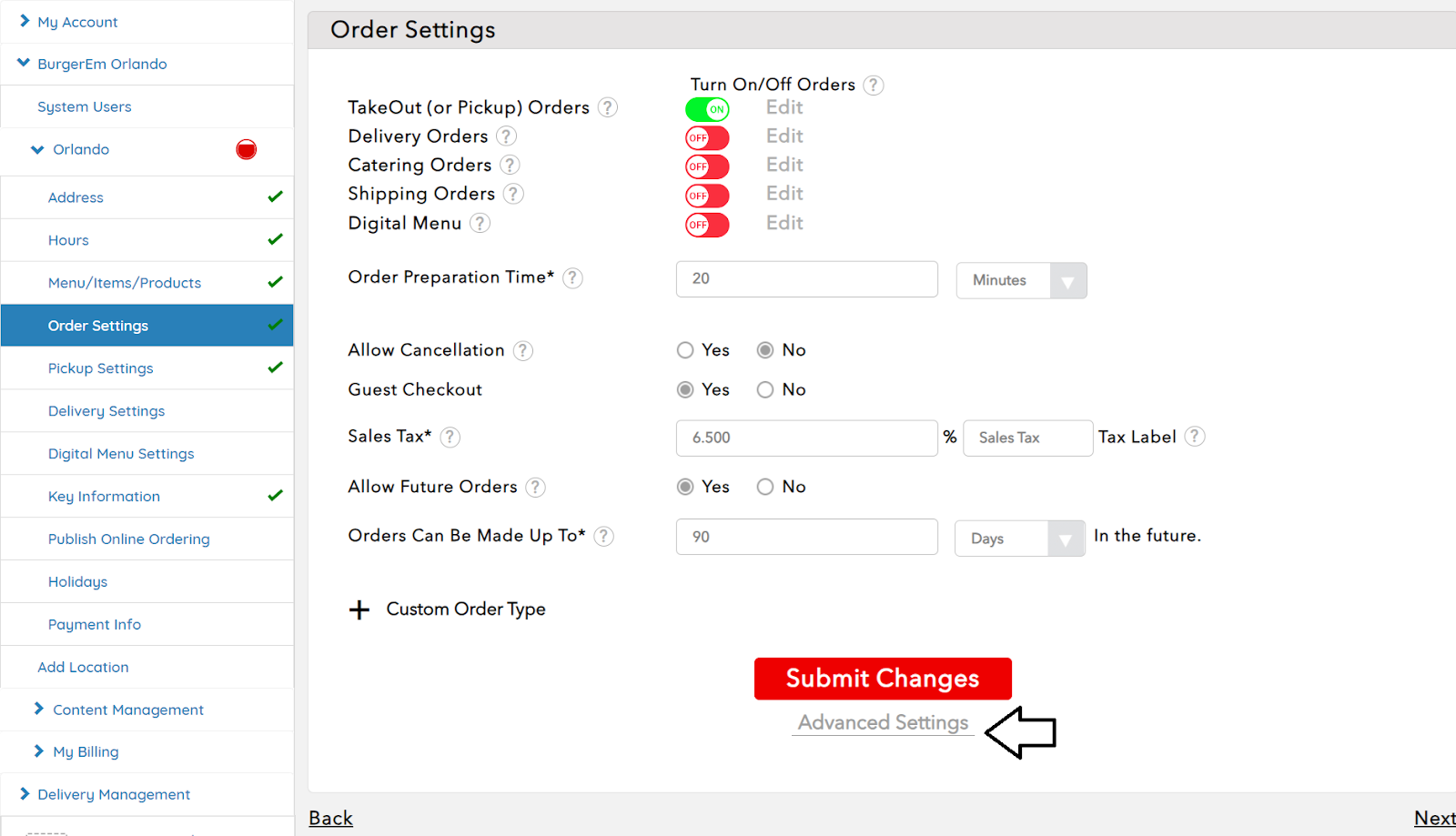The width and height of the screenshot is (1456, 836).
Task: Click help icon beside Tax Label
Action: click(x=1195, y=438)
